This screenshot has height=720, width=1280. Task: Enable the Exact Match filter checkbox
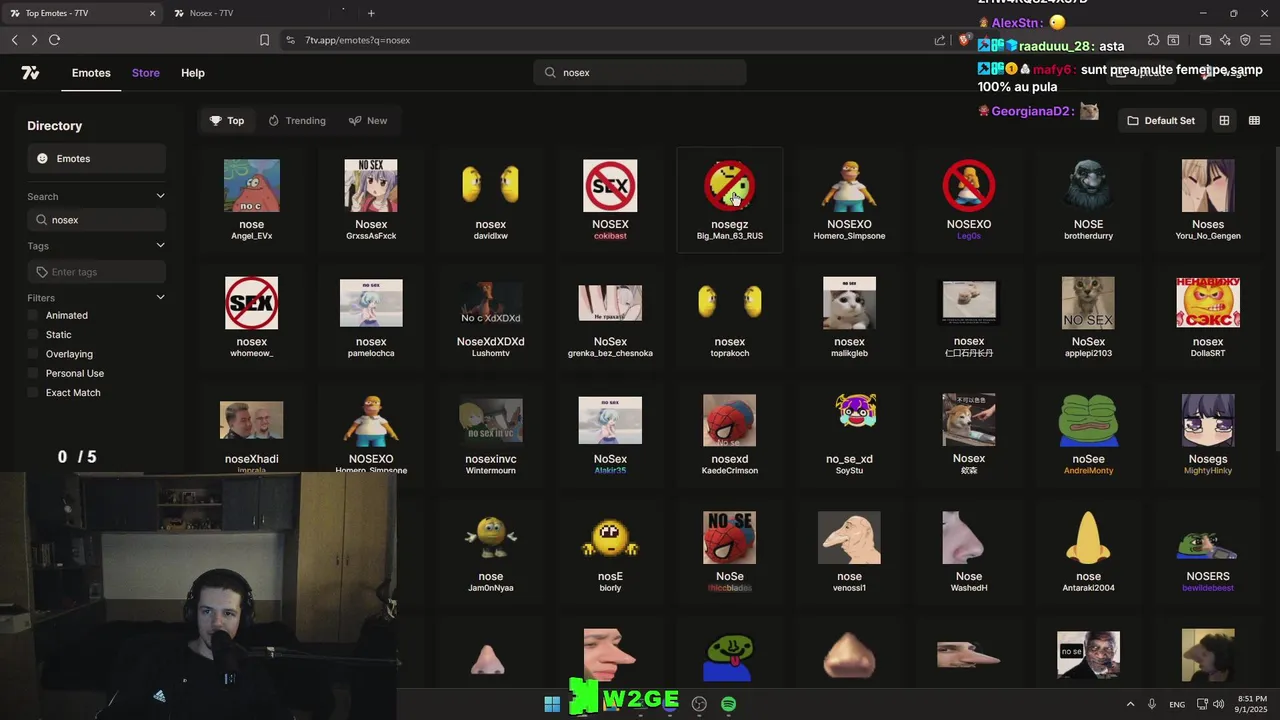click(33, 393)
